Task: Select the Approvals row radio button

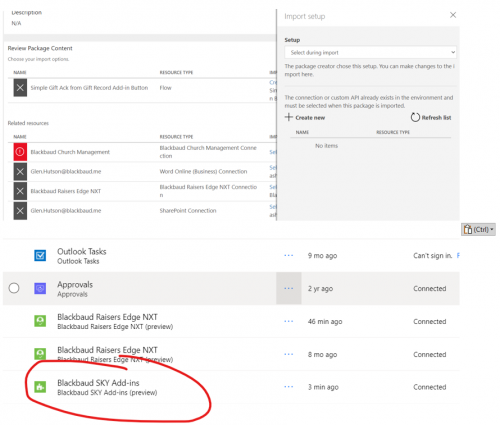Action: tap(14, 288)
